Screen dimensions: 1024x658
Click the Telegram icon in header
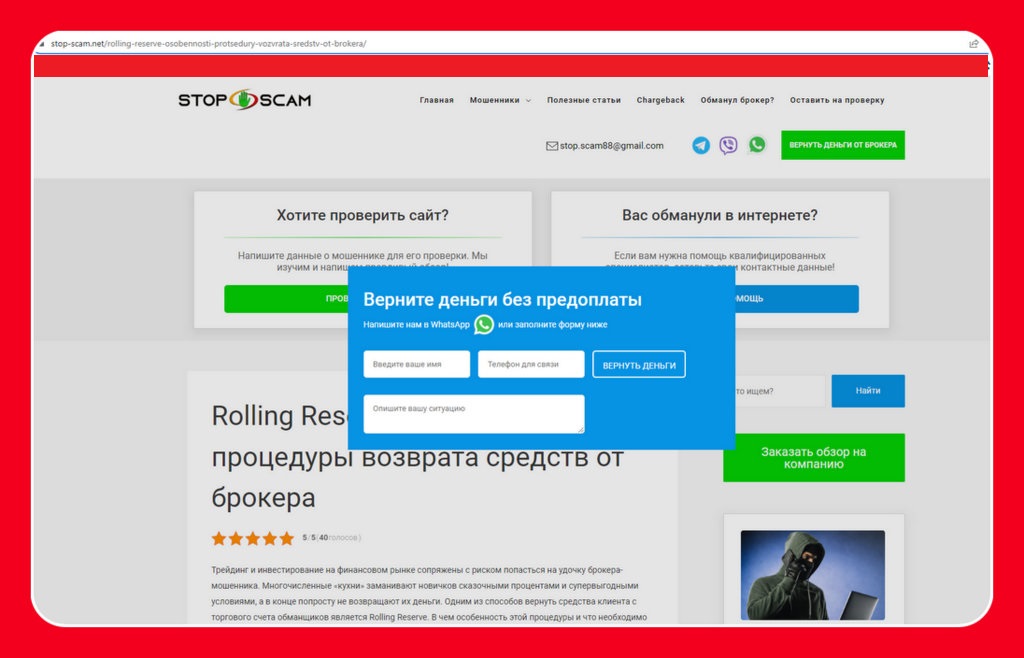coord(701,145)
